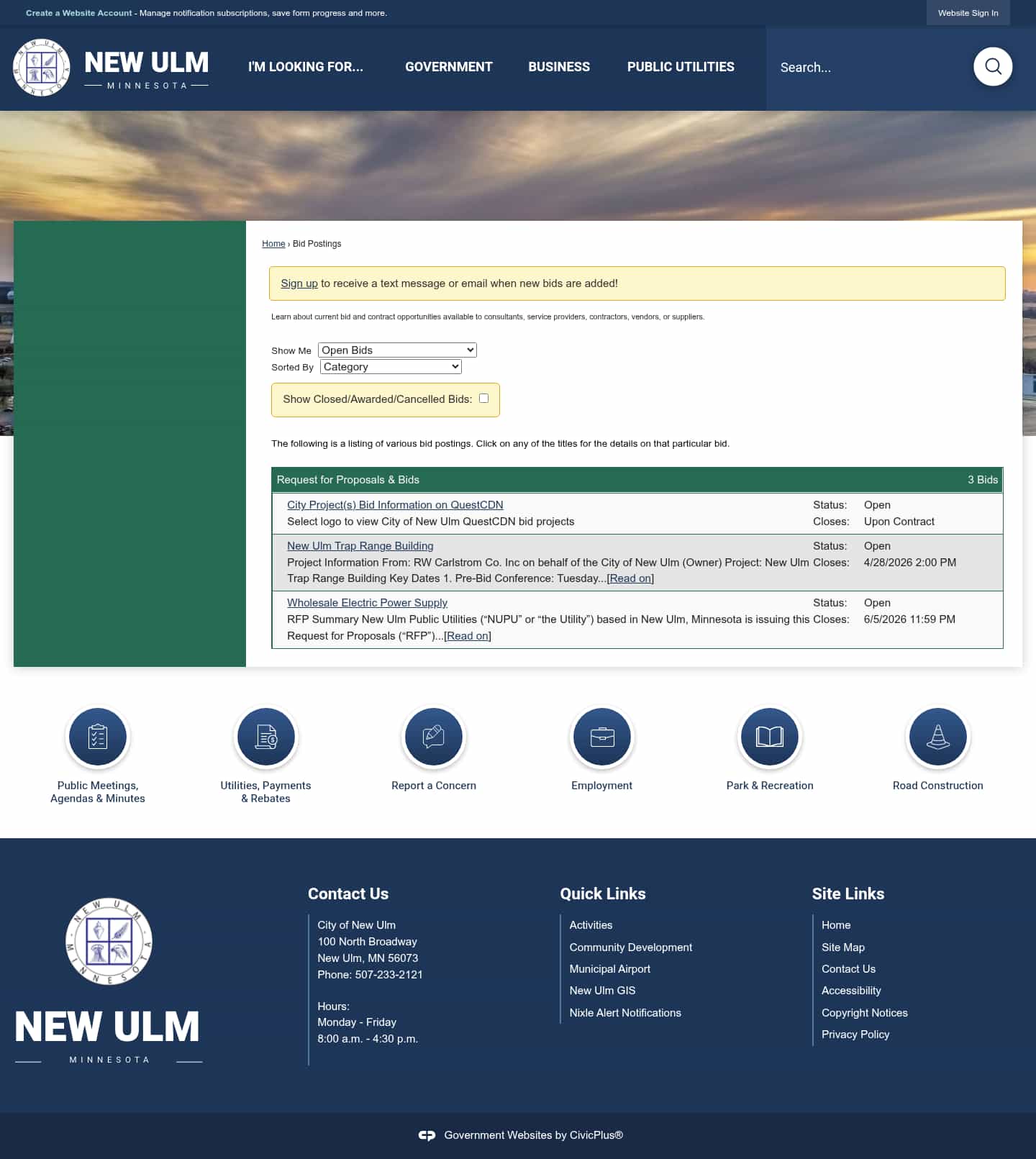1036x1159 pixels.
Task: Open Utilities, Payments & Rebates icon
Action: tap(265, 737)
